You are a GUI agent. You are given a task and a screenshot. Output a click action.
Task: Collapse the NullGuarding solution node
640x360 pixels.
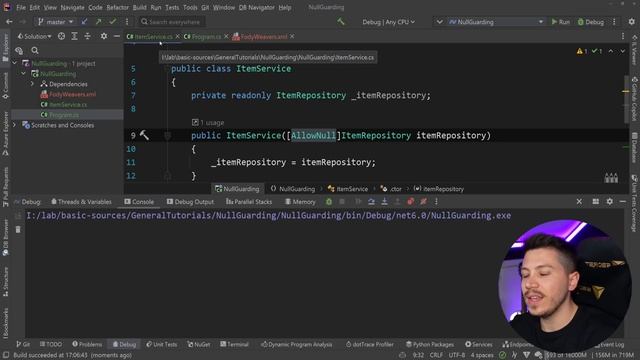click(x=15, y=63)
